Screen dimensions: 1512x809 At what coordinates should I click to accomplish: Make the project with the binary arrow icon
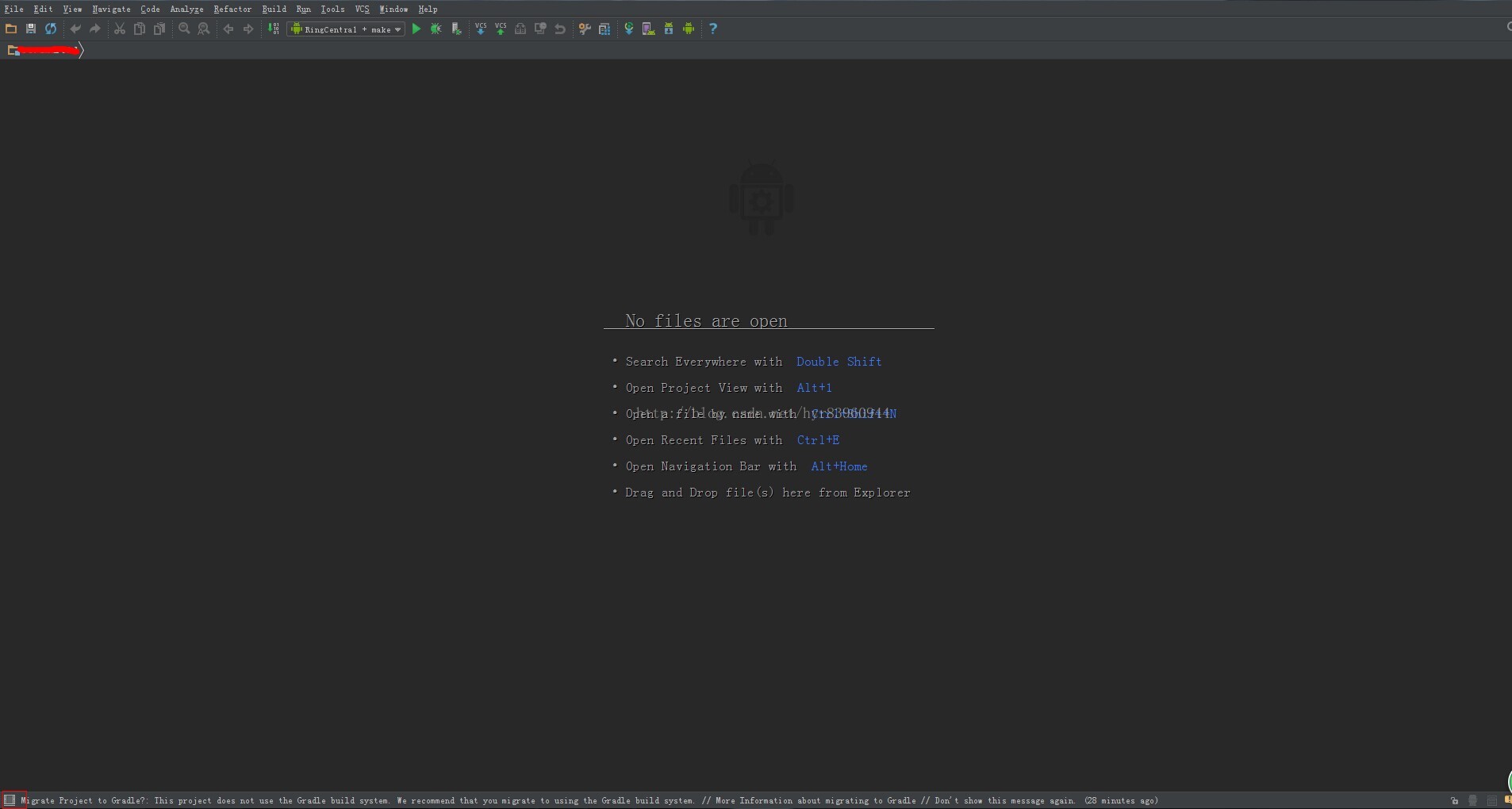[x=274, y=29]
